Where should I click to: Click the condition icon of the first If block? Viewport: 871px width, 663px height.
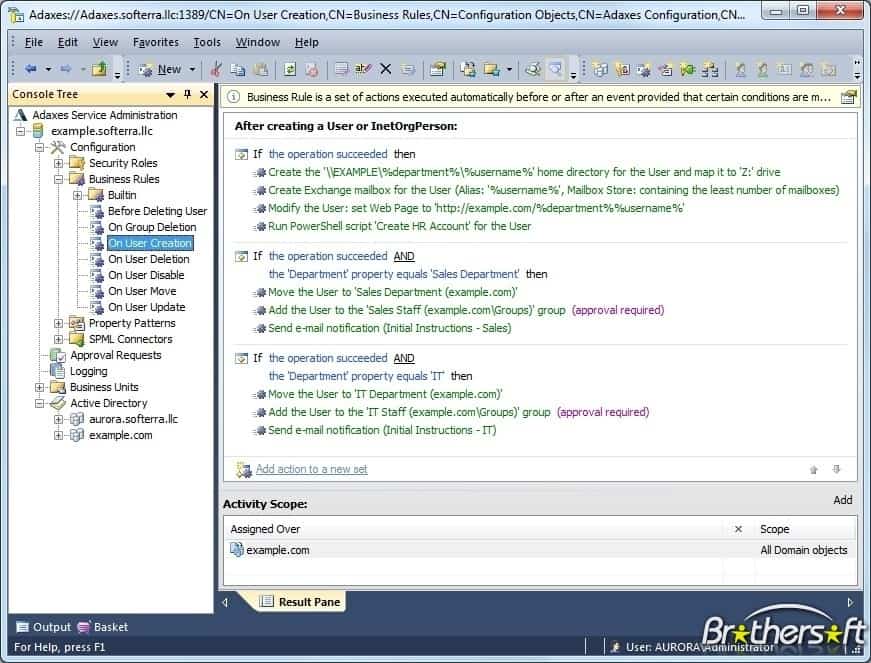click(x=242, y=154)
